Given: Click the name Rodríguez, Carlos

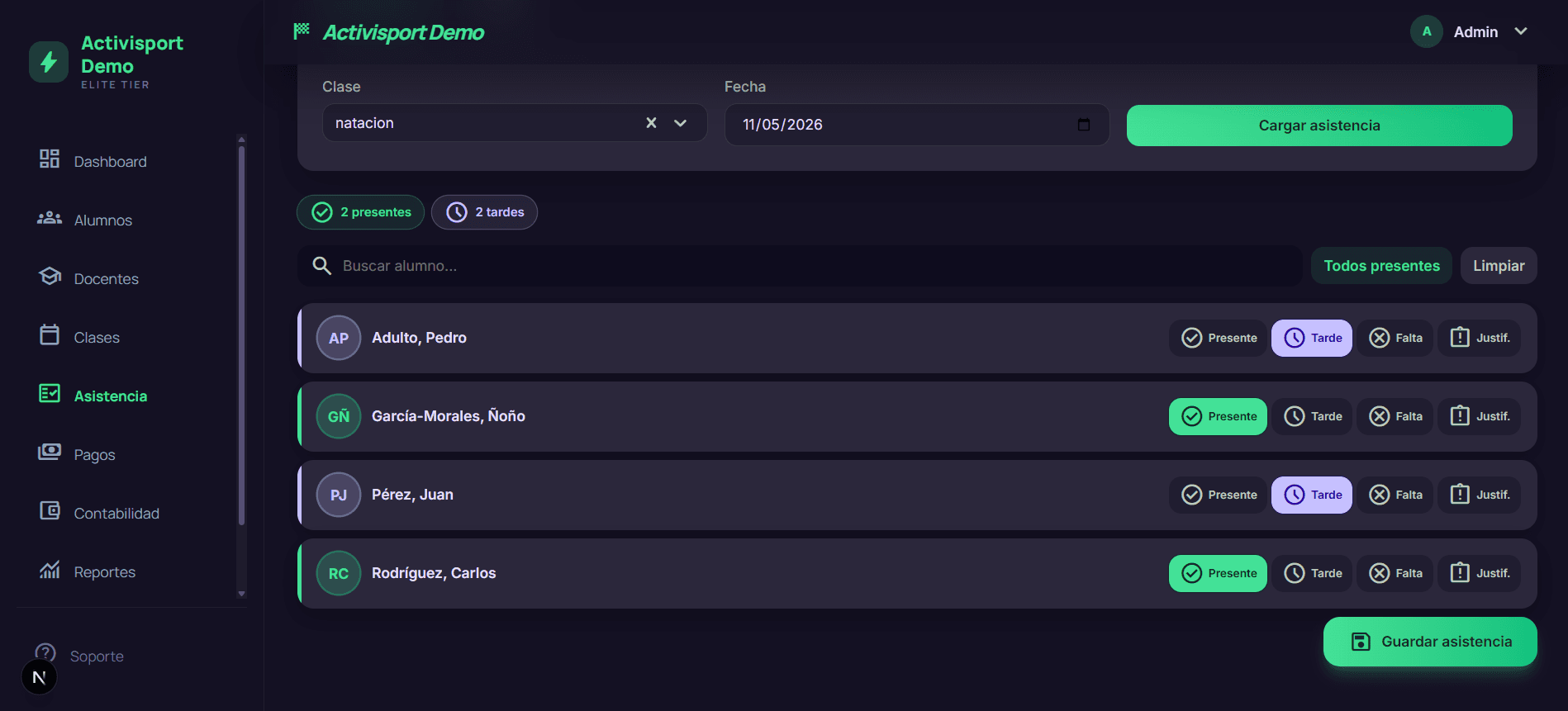Looking at the screenshot, I should point(434,573).
